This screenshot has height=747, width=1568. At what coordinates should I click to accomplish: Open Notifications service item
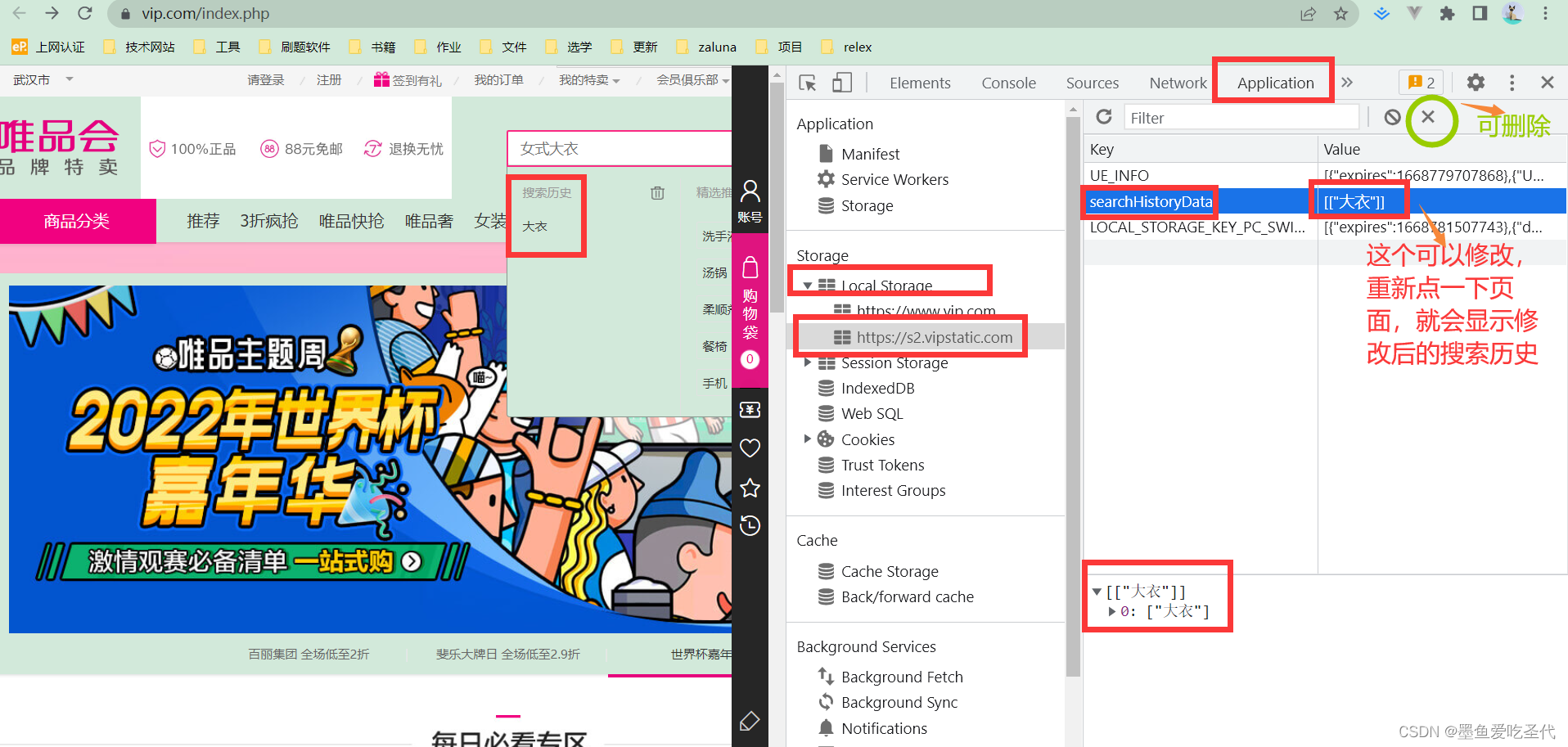click(884, 728)
